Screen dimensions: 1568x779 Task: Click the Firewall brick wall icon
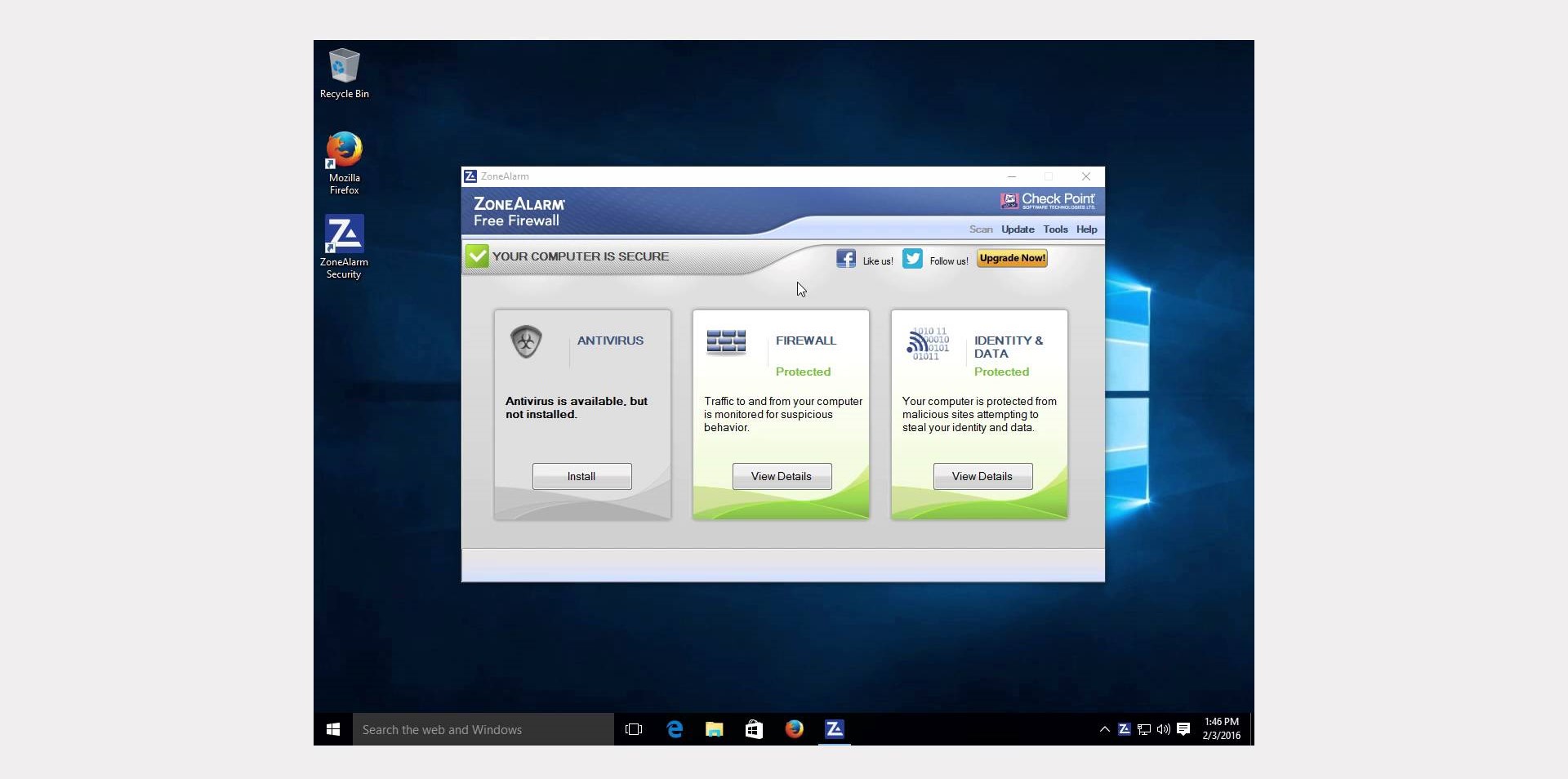click(726, 342)
